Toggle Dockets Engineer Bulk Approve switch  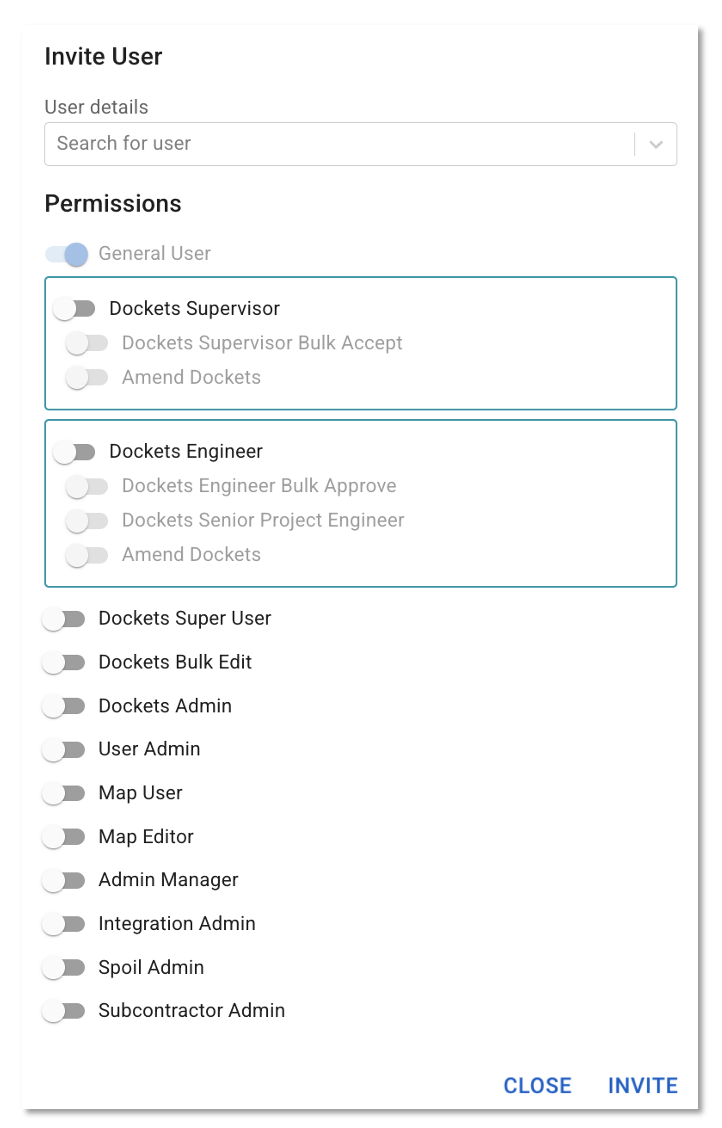point(86,486)
